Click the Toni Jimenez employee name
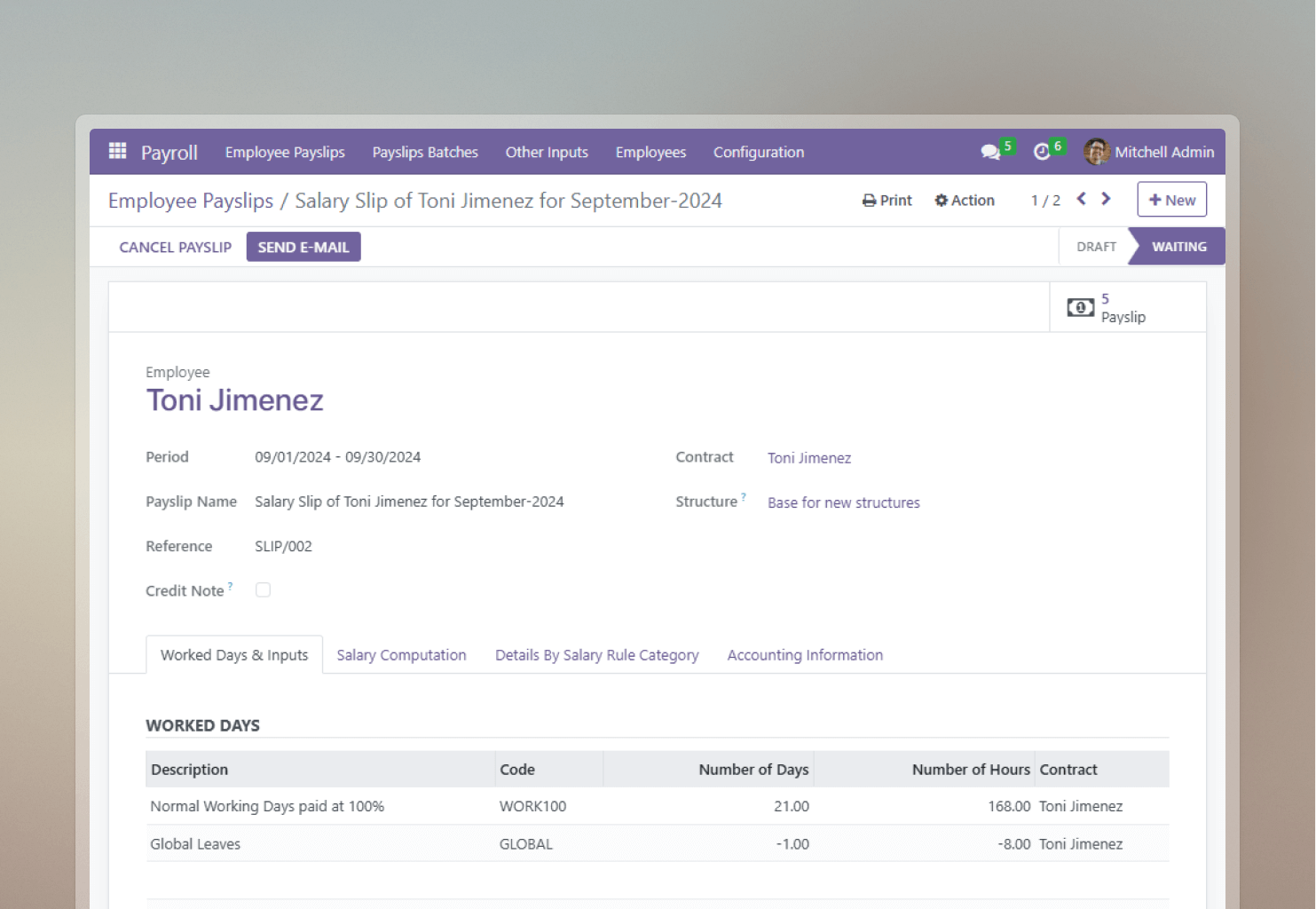 (234, 400)
